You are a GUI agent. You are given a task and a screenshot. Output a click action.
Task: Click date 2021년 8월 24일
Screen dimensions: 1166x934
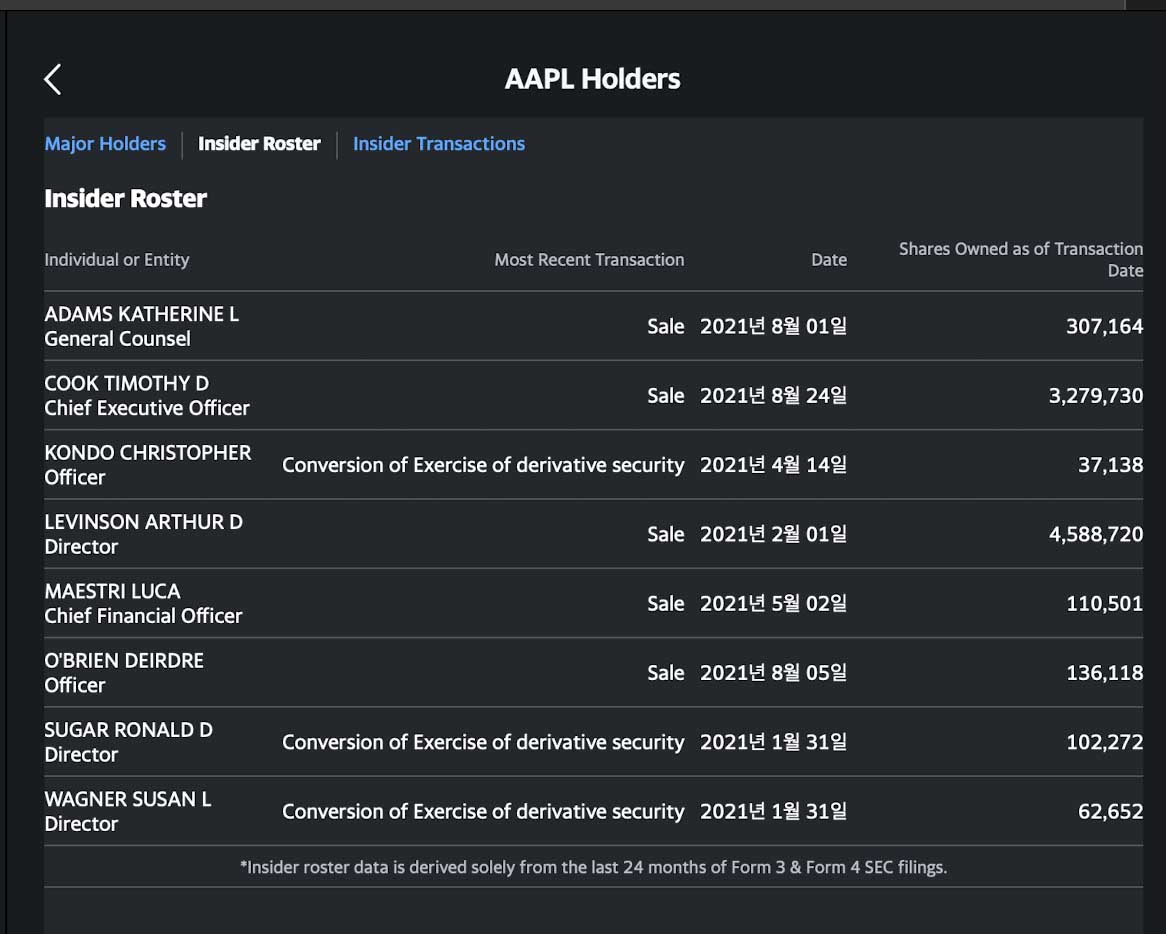[773, 396]
